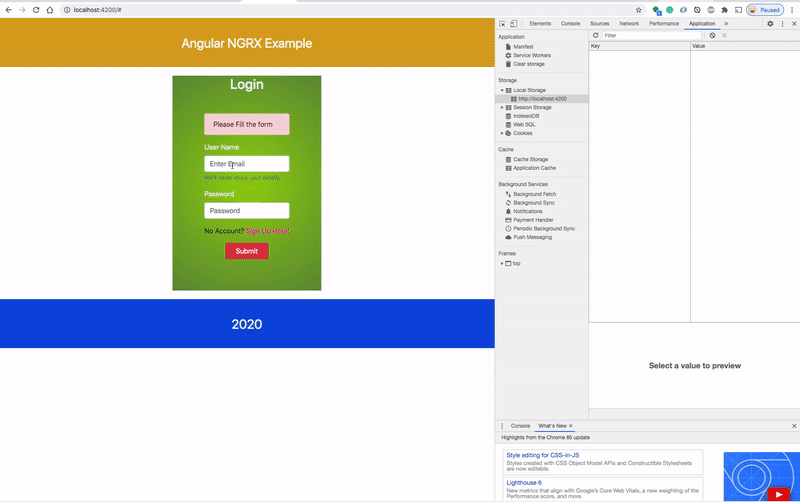Refresh the Local Storage view

point(595,35)
